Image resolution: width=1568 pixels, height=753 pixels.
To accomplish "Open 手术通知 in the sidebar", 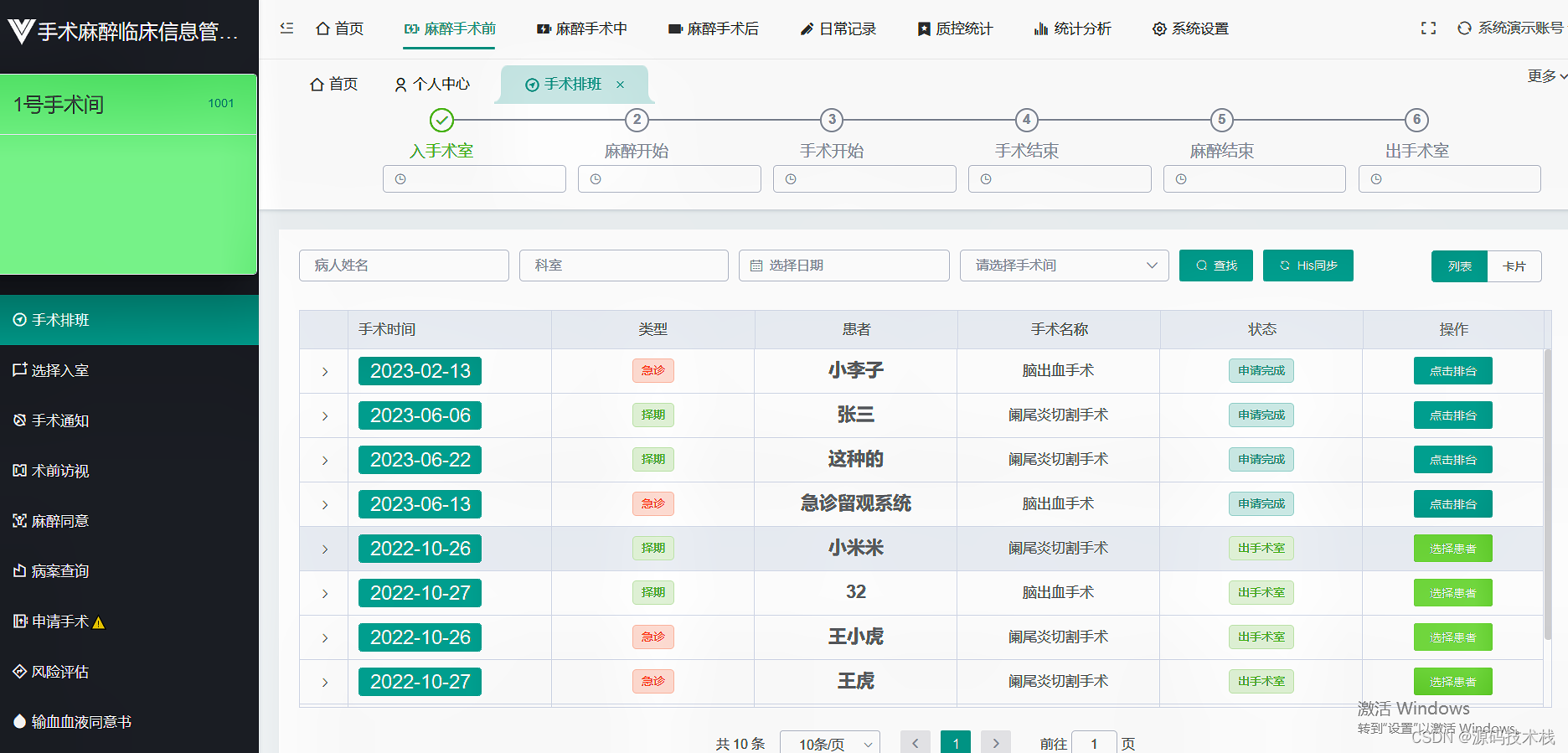I will [x=129, y=420].
